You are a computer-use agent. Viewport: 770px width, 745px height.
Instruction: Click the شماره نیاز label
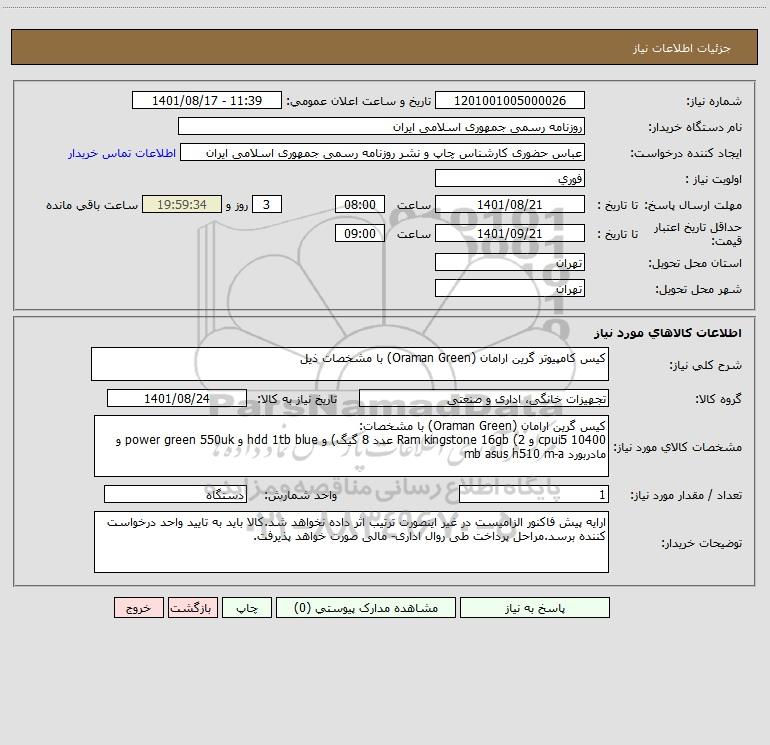[x=714, y=101]
